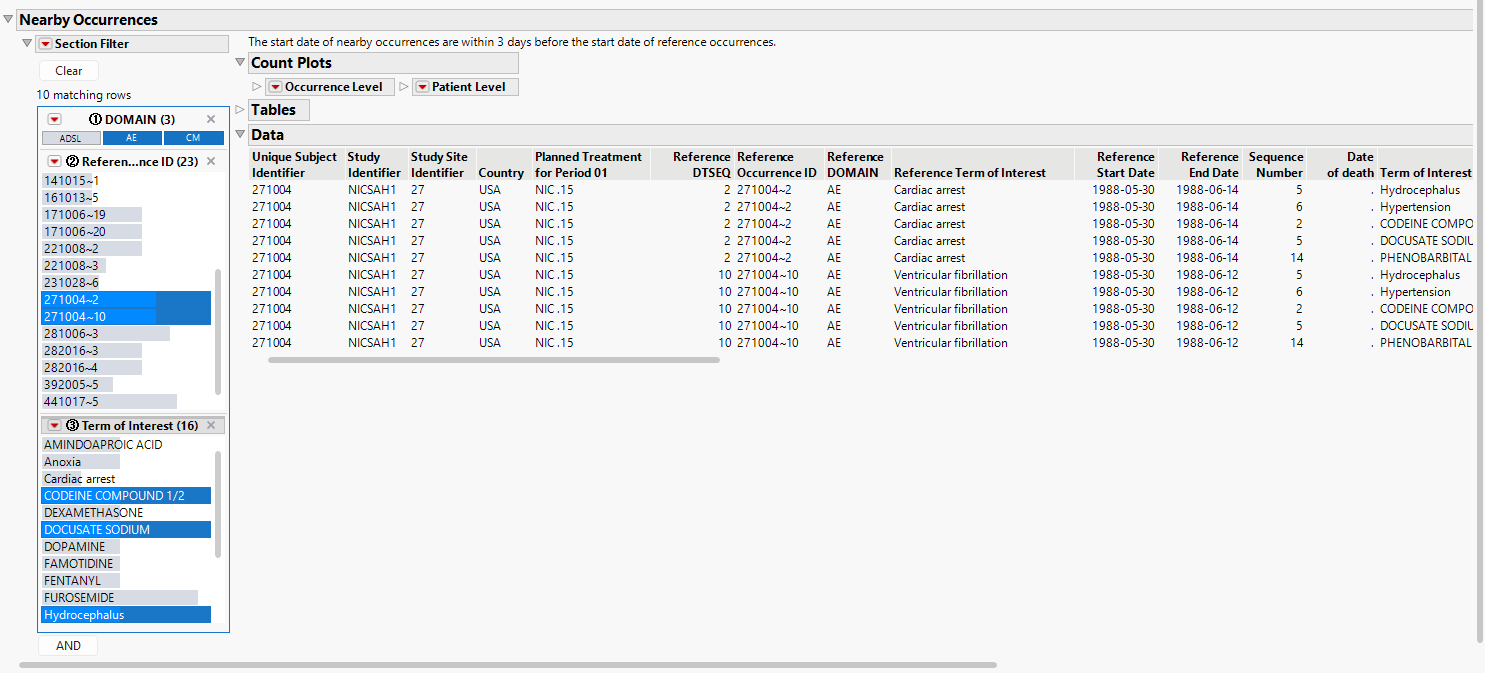This screenshot has width=1485, height=673.
Task: Remove the Term of Interest filter
Action: click(211, 426)
